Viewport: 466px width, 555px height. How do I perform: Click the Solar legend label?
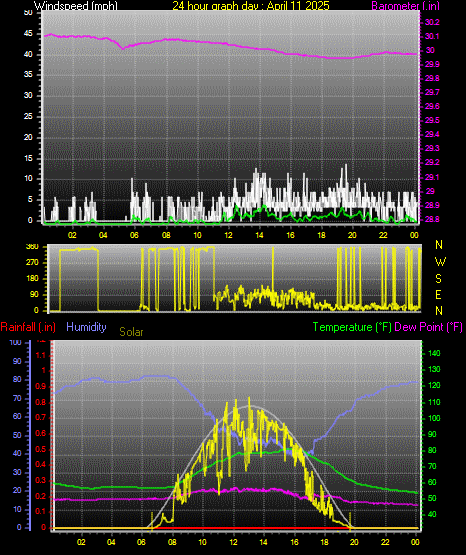tap(131, 332)
